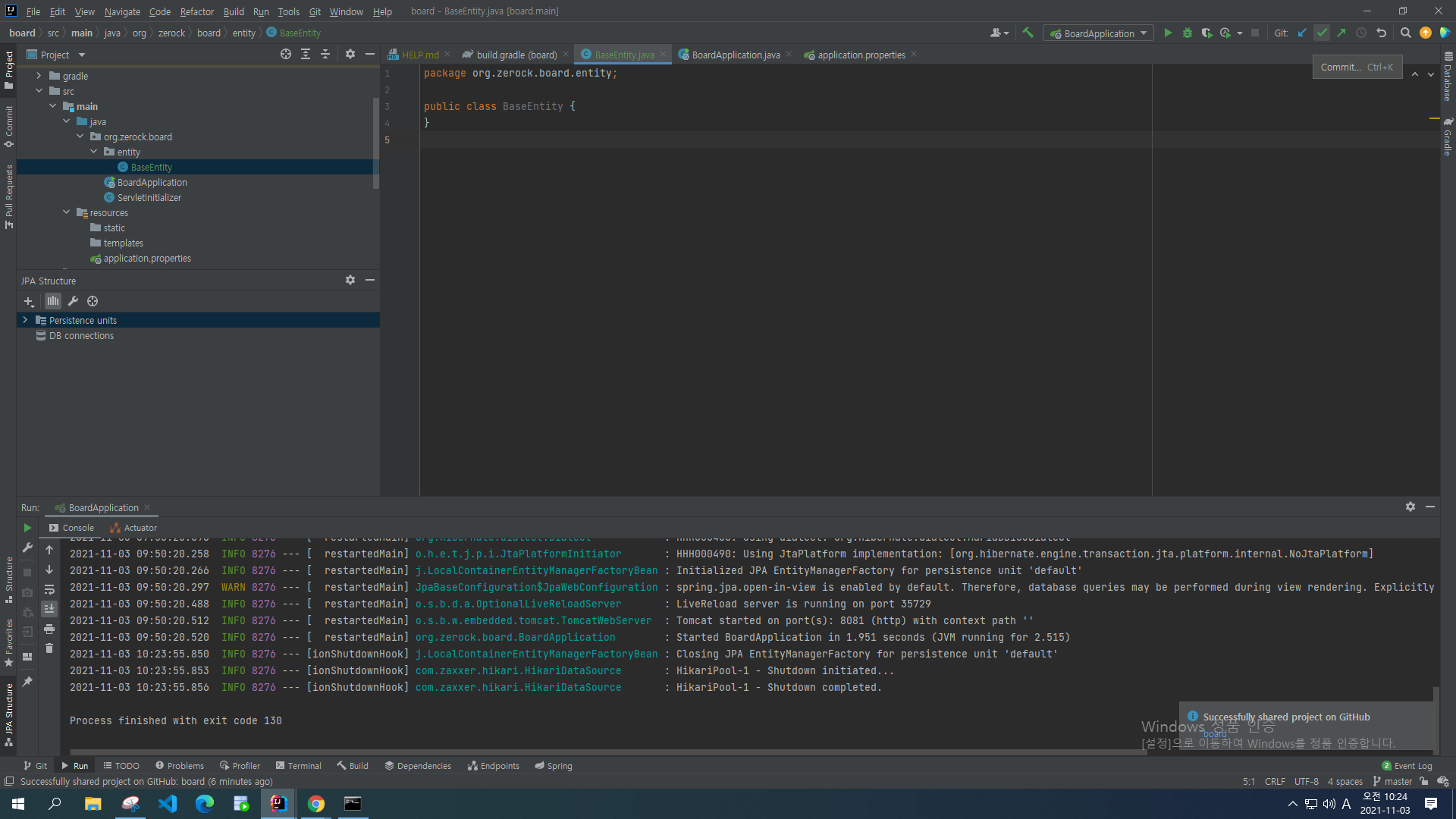Image resolution: width=1456 pixels, height=819 pixels.
Task: Click the Search Everywhere magnifier icon
Action: (1406, 33)
